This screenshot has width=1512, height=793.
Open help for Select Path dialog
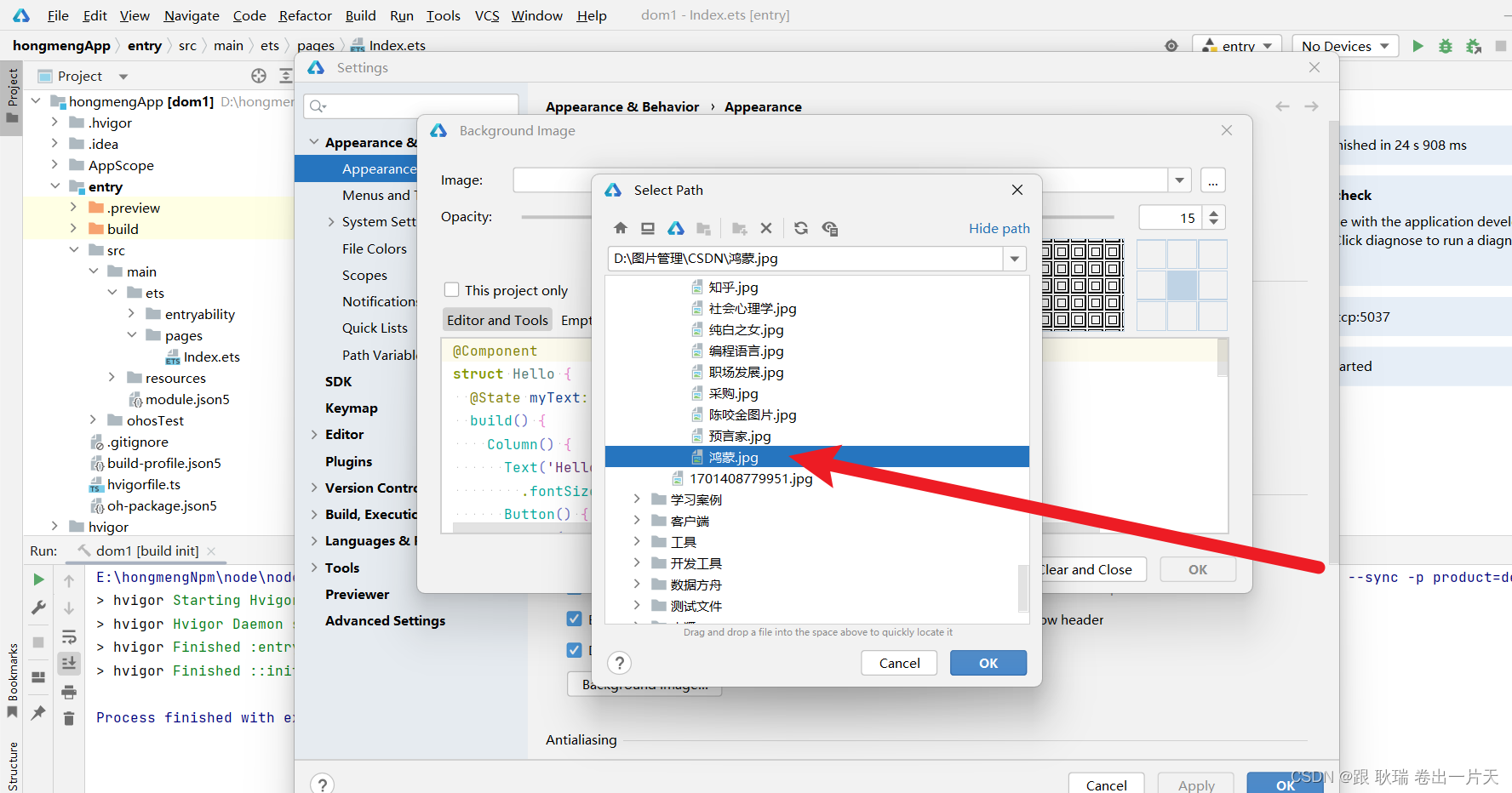[x=620, y=663]
